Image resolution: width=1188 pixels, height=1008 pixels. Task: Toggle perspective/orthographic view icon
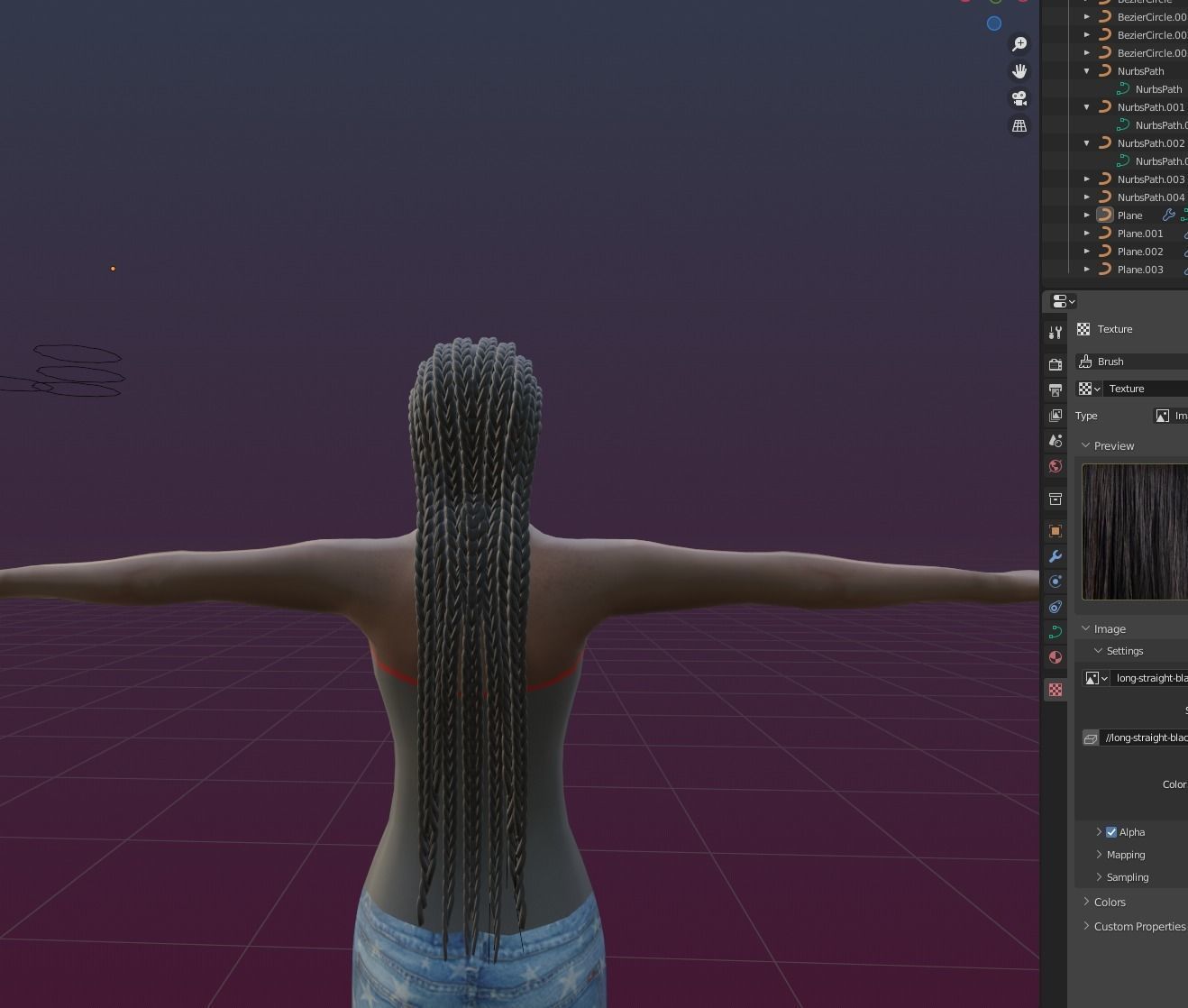coord(1019,125)
